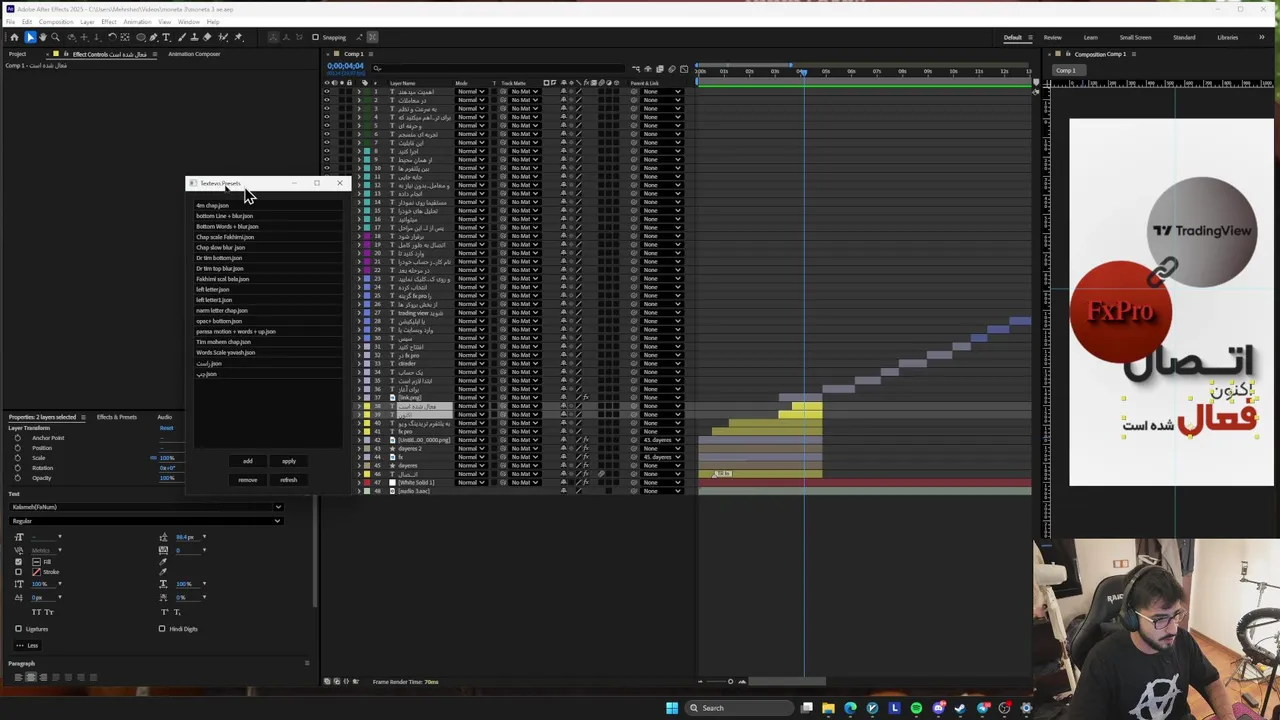Screen dimensions: 1280x720
Task: Hide layer 10 with its eye toggle
Action: [x=326, y=168]
